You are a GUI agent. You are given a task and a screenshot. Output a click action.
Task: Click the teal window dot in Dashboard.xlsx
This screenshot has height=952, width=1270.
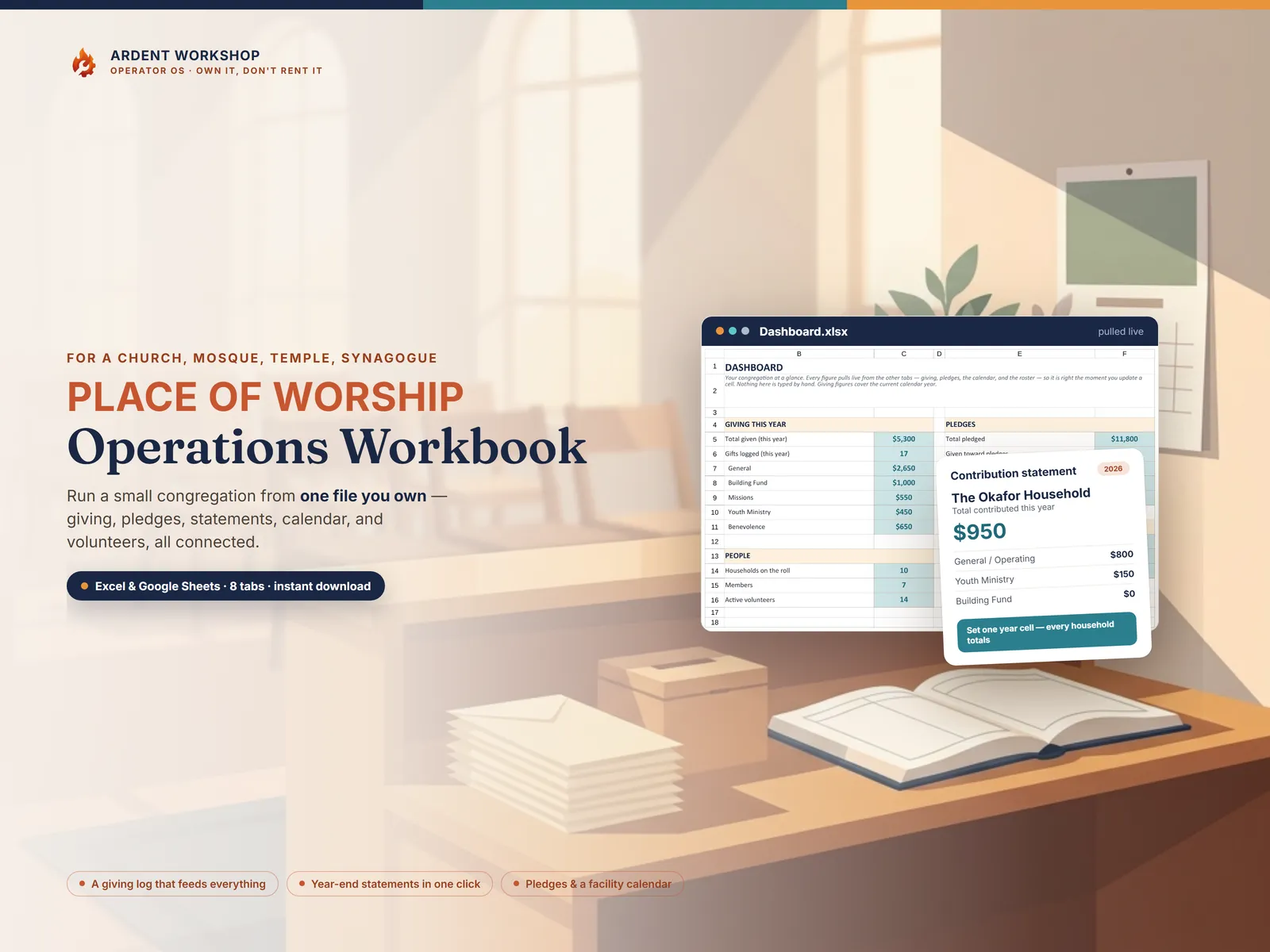[733, 331]
